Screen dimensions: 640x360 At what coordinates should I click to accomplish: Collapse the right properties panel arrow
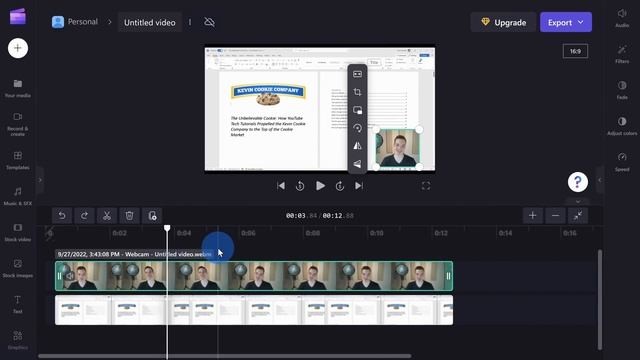point(600,180)
